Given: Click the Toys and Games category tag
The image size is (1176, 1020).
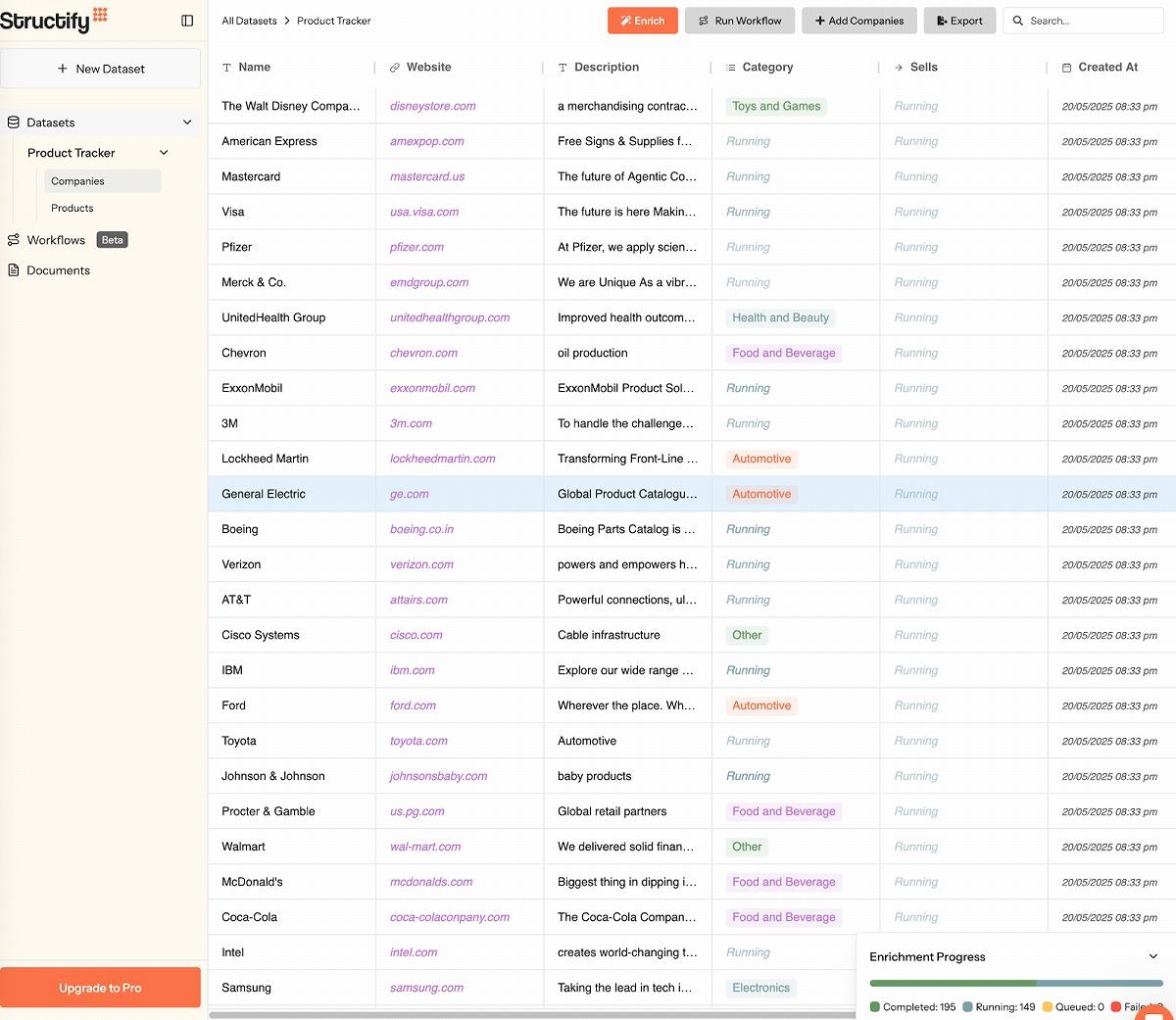Looking at the screenshot, I should (776, 106).
